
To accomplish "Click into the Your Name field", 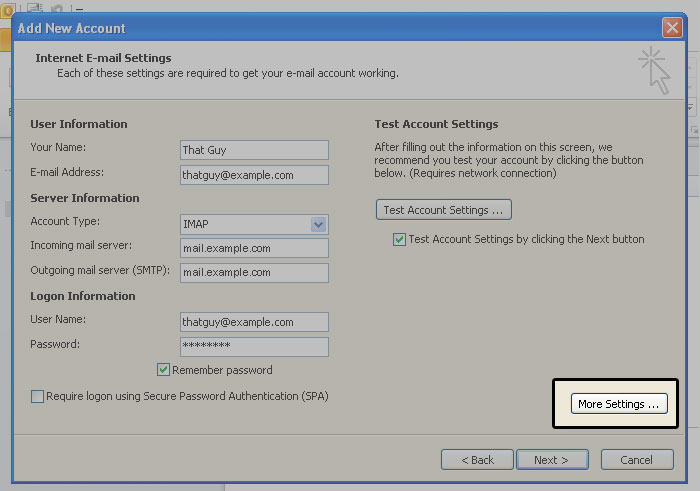I will [254, 150].
